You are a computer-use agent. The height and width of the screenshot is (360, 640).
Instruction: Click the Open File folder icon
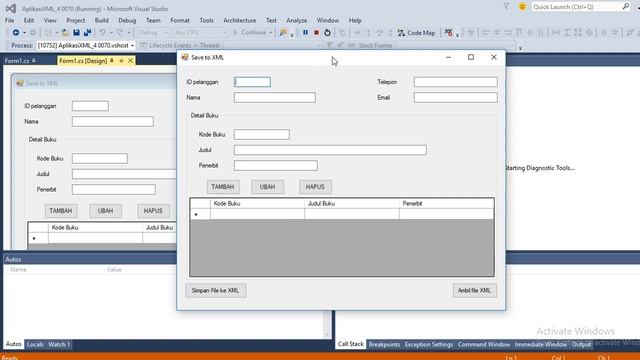65,33
